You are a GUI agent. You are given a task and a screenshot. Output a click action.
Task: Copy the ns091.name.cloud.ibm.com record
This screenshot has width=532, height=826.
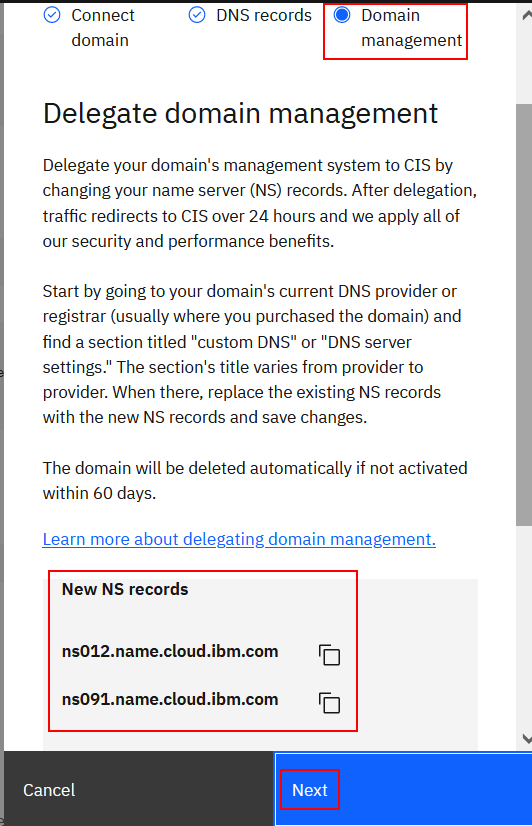[329, 703]
